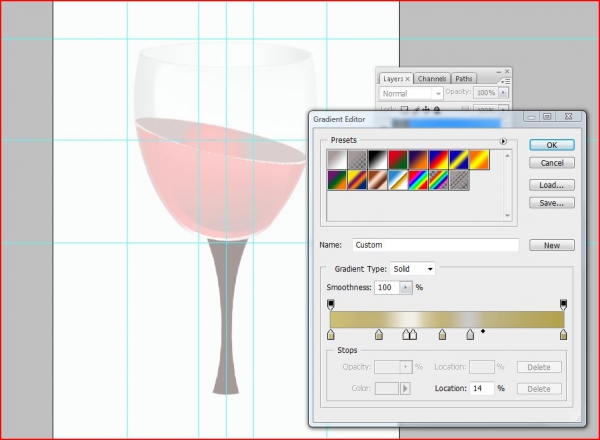Select the Violet, Green, Orange gradient preset
The height and width of the screenshot is (440, 600).
(337, 180)
